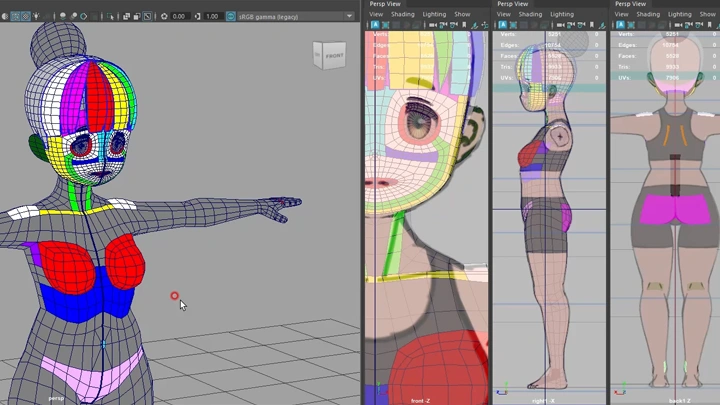
Task: Open Lighting menu in right -X panel
Action: click(x=562, y=14)
